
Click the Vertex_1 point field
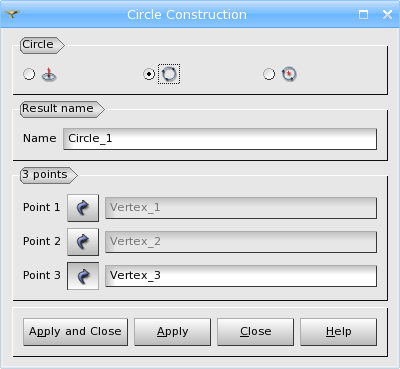[x=241, y=208]
